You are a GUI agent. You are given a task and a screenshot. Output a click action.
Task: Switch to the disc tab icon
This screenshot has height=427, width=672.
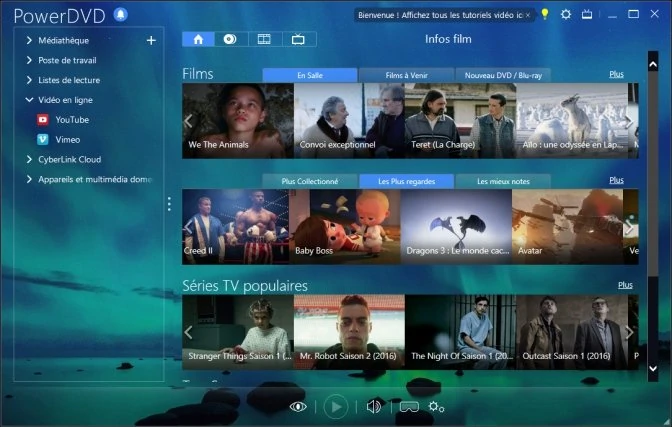231,39
